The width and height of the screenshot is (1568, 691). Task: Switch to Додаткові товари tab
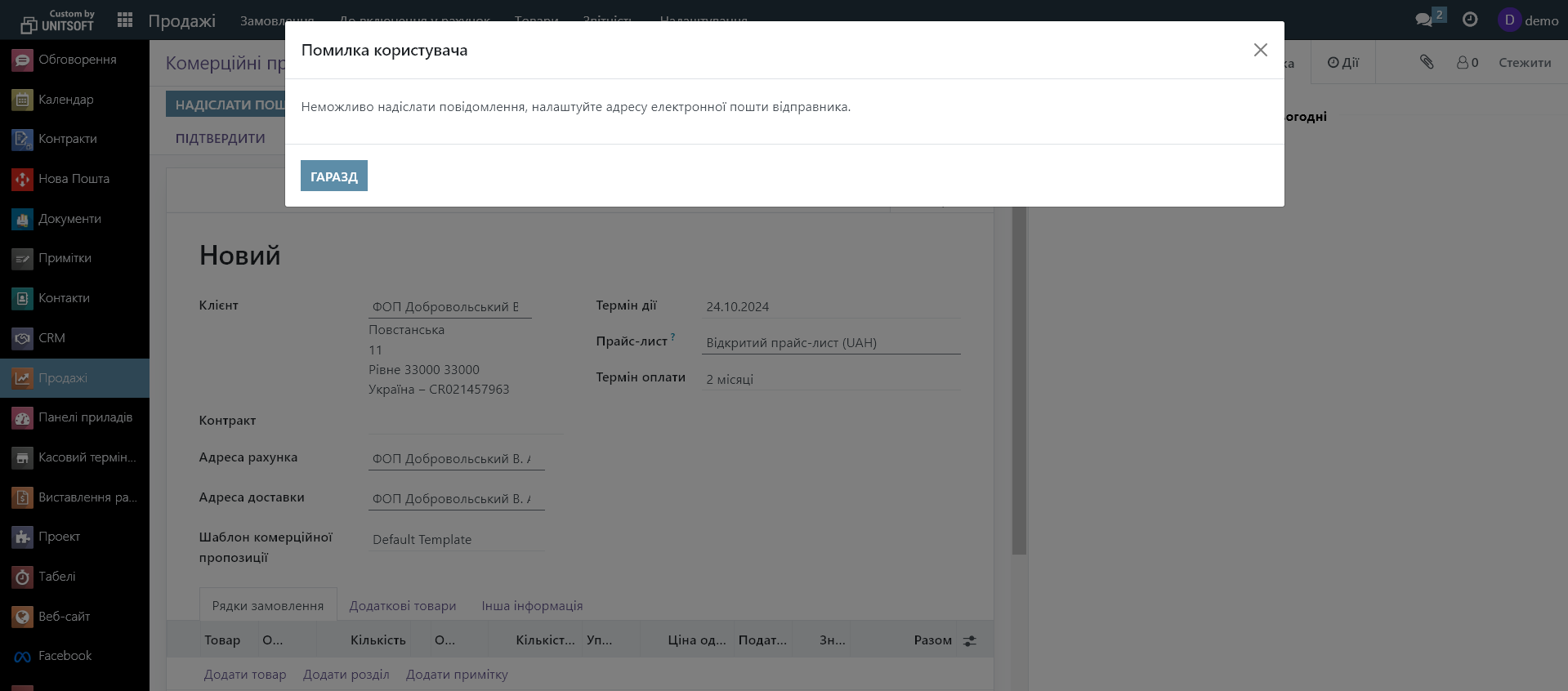(x=402, y=606)
